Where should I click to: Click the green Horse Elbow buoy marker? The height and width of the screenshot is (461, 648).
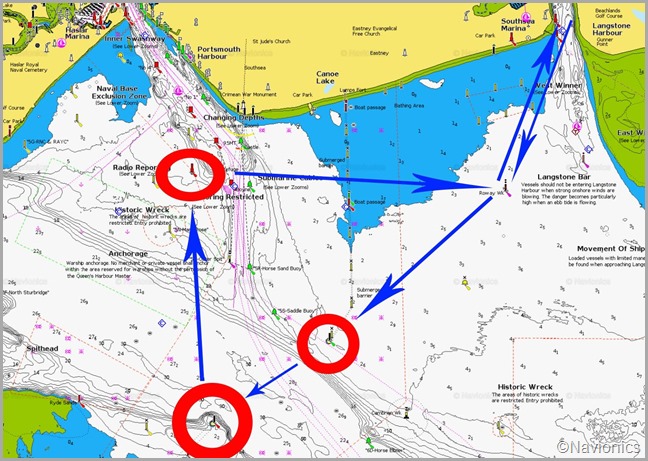click(x=369, y=444)
